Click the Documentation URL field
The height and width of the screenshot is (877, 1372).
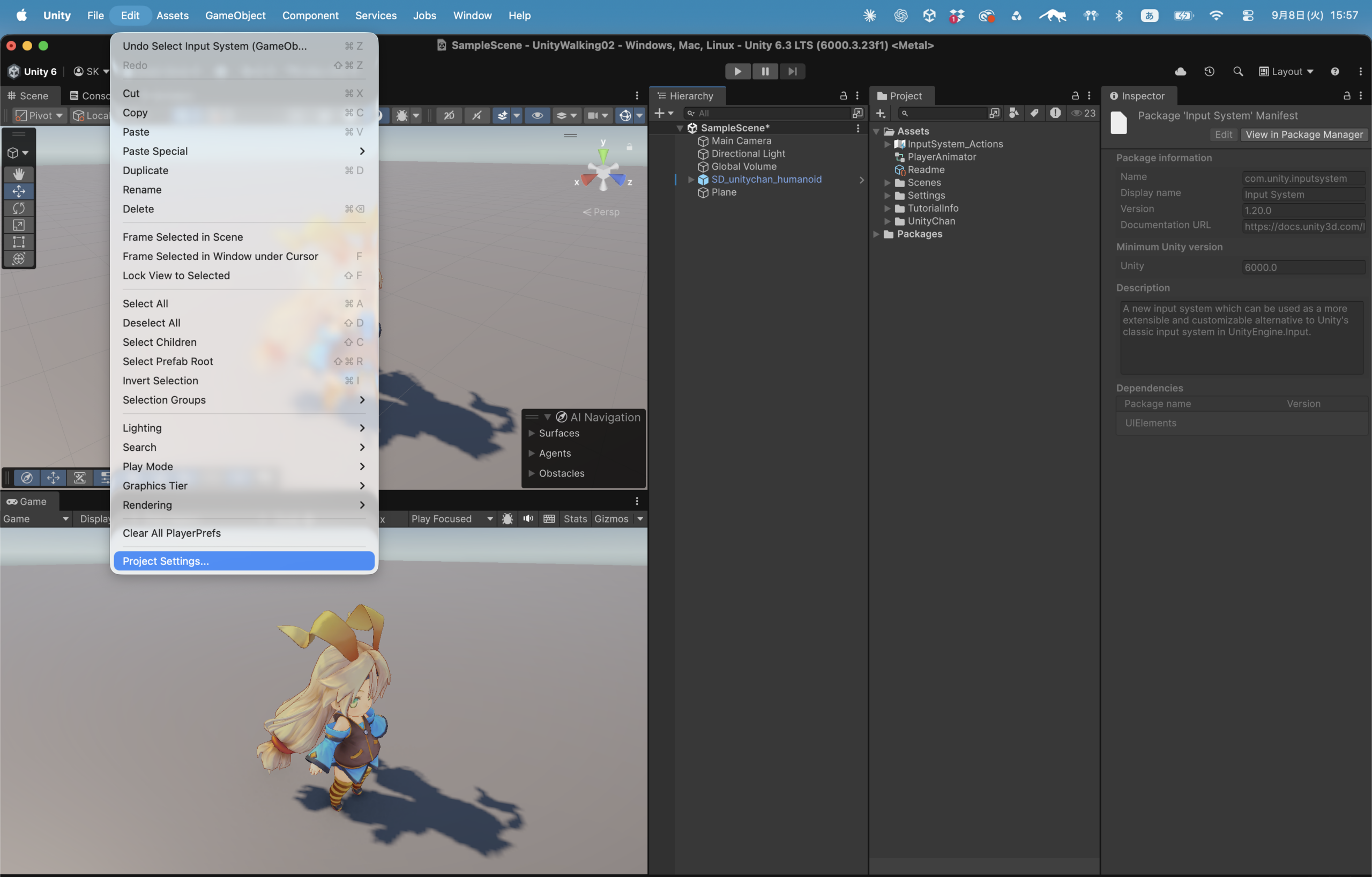tap(1303, 226)
